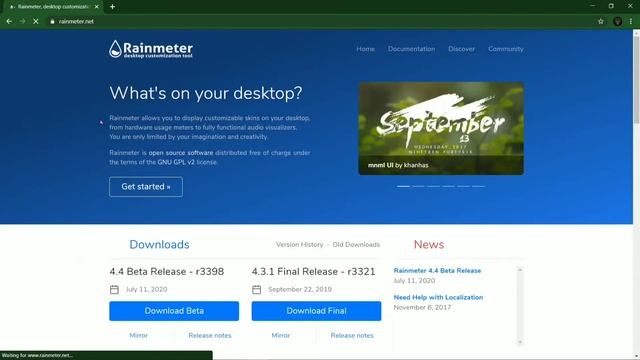Open the browser profile avatar
640x360 pixels.
617,21
